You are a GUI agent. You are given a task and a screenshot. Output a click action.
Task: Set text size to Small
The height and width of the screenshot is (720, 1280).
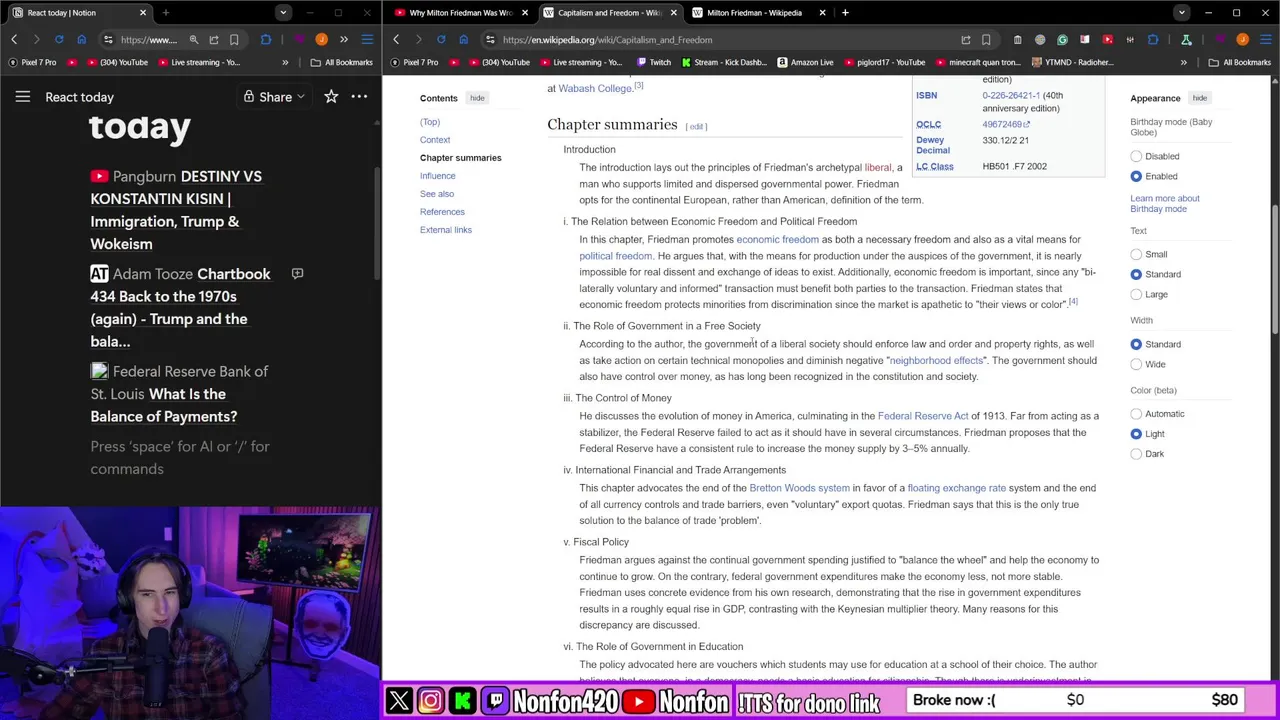[1136, 254]
